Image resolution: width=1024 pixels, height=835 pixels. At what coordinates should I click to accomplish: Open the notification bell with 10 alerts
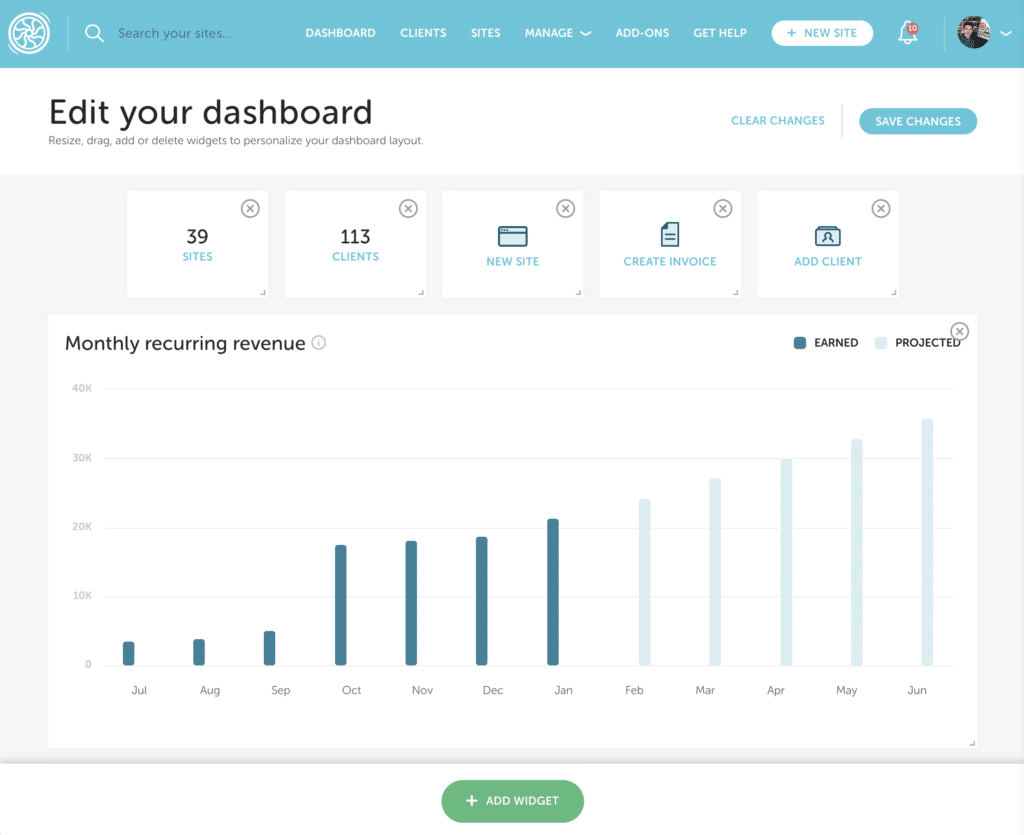906,32
